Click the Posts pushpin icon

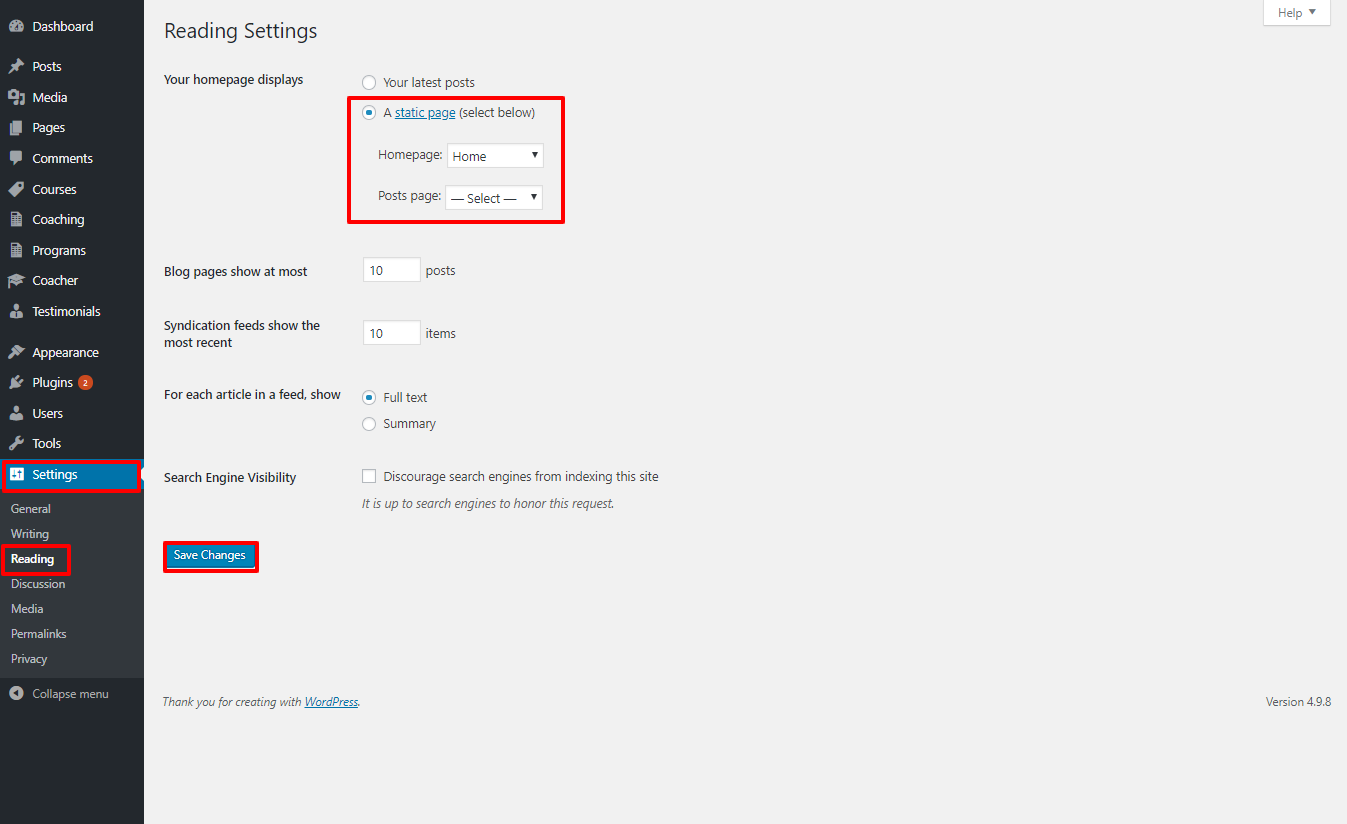[16, 67]
